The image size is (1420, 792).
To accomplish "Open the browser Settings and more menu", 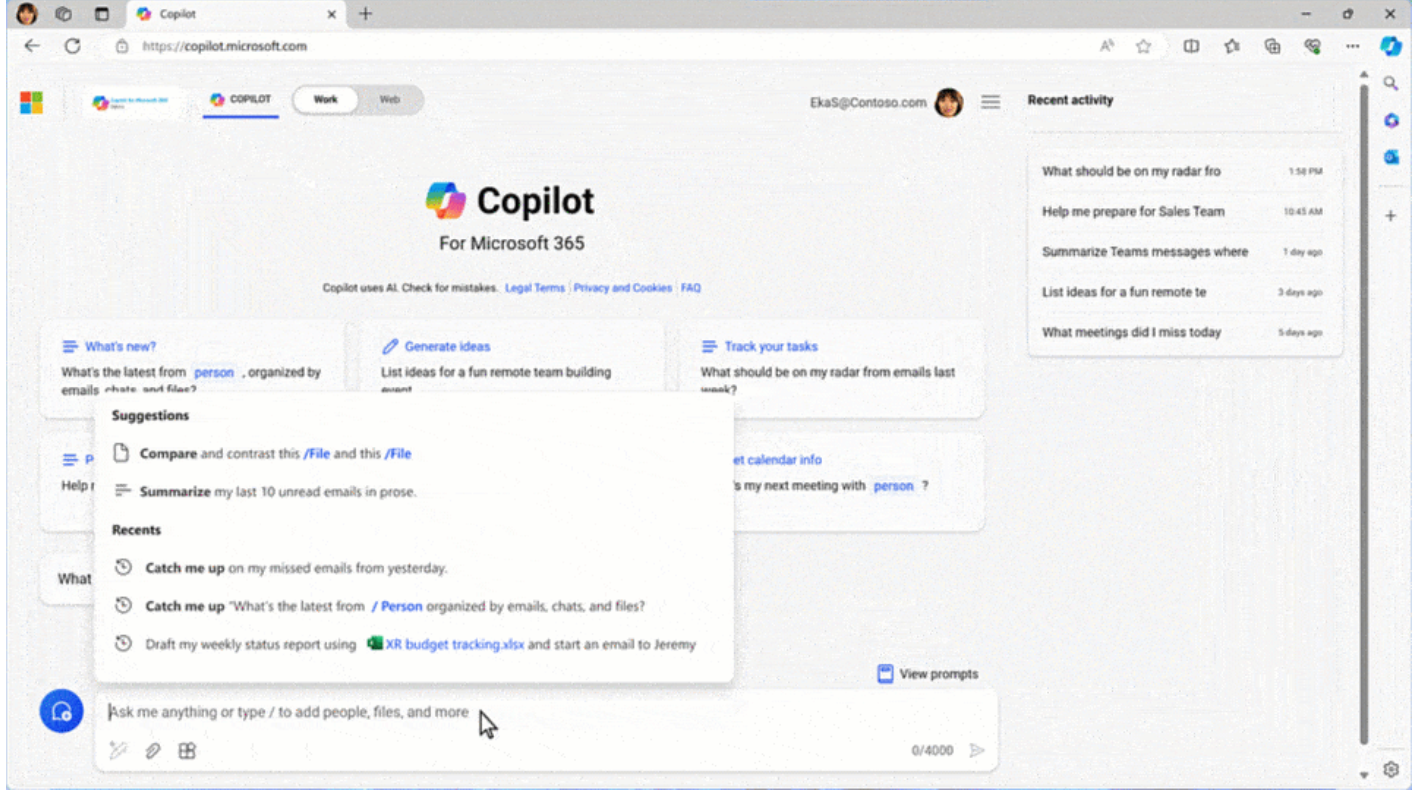I will click(x=1353, y=46).
